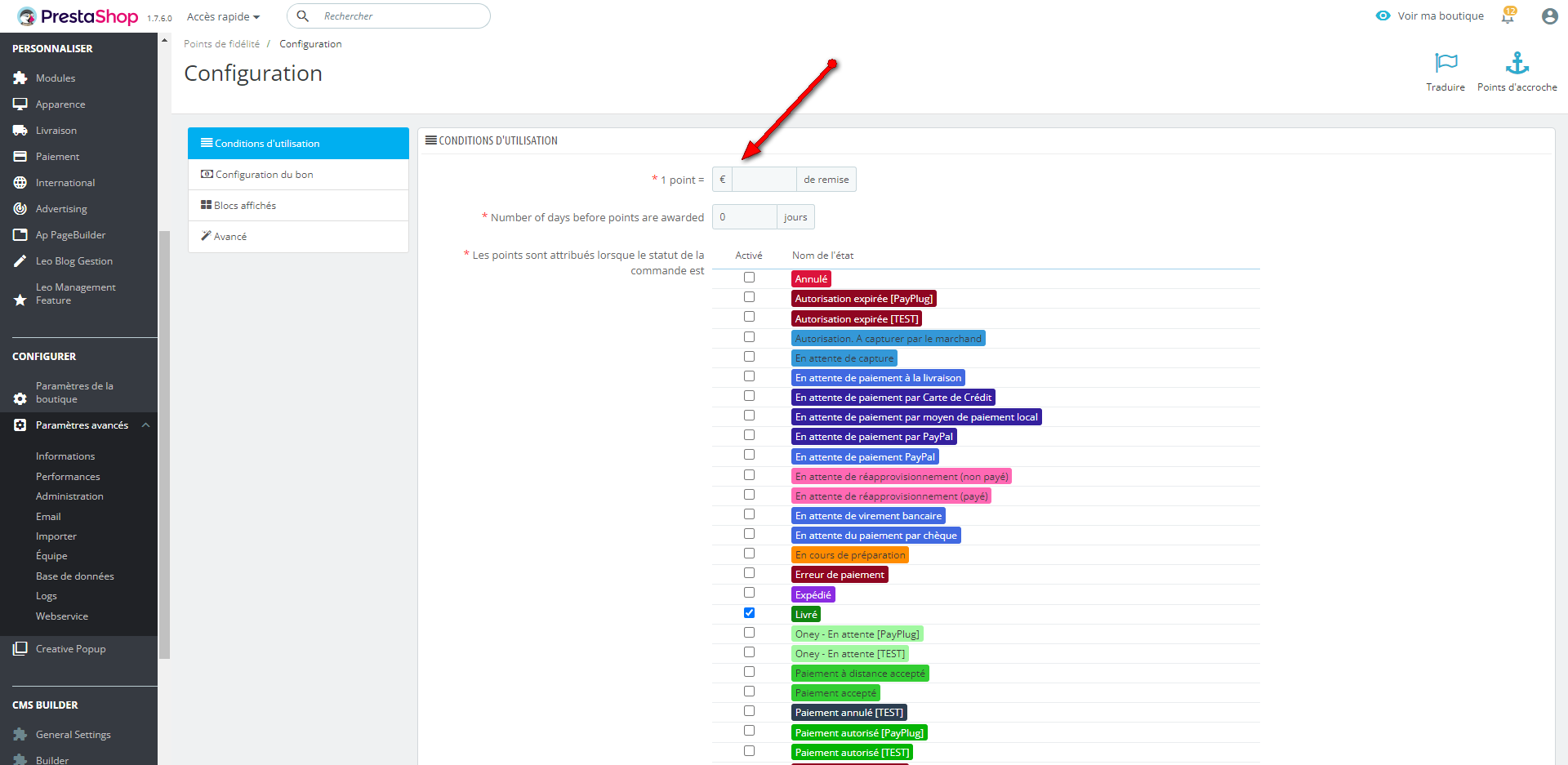This screenshot has height=765, width=1568.
Task: Open Base de données submenu item
Action: click(x=75, y=576)
